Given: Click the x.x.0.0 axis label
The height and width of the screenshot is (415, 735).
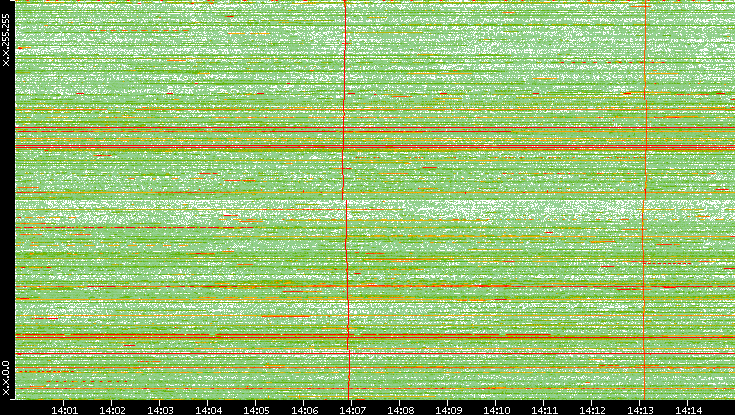Looking at the screenshot, I should coord(6,378).
